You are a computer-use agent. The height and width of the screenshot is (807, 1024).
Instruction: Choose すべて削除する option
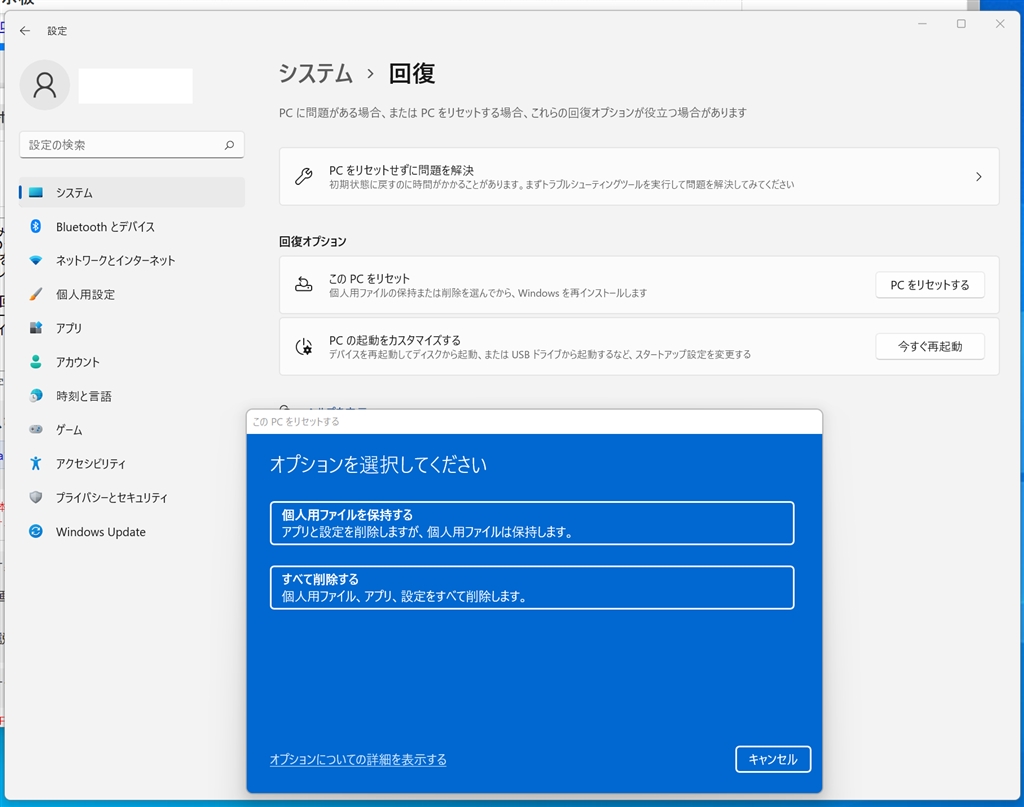(532, 588)
